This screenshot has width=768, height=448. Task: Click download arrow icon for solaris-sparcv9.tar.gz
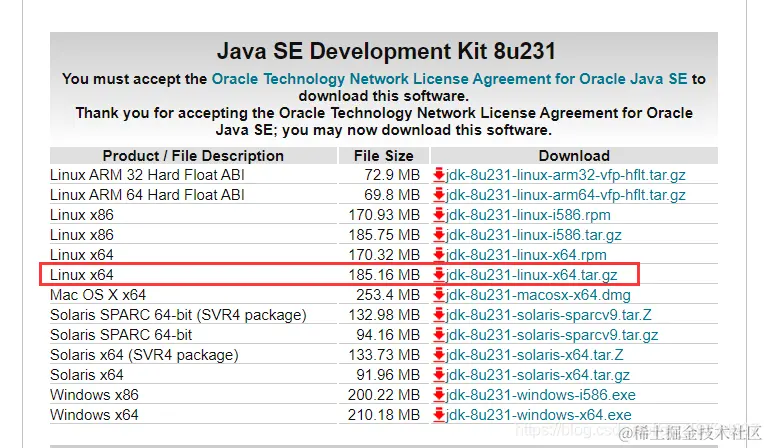click(x=439, y=334)
